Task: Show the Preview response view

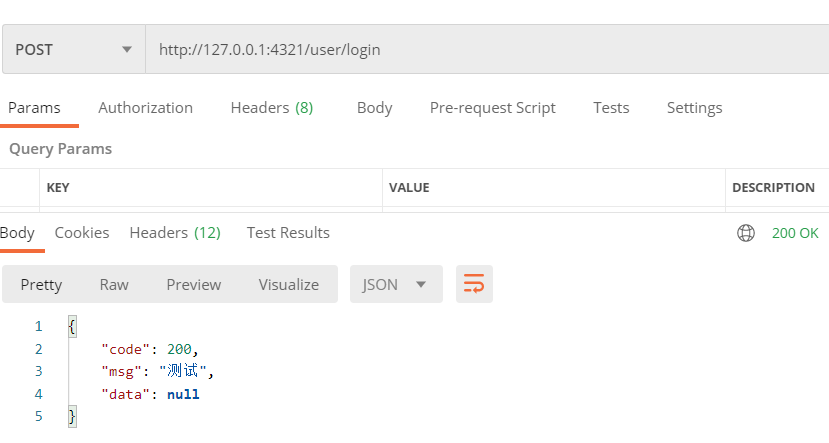Action: pos(193,285)
